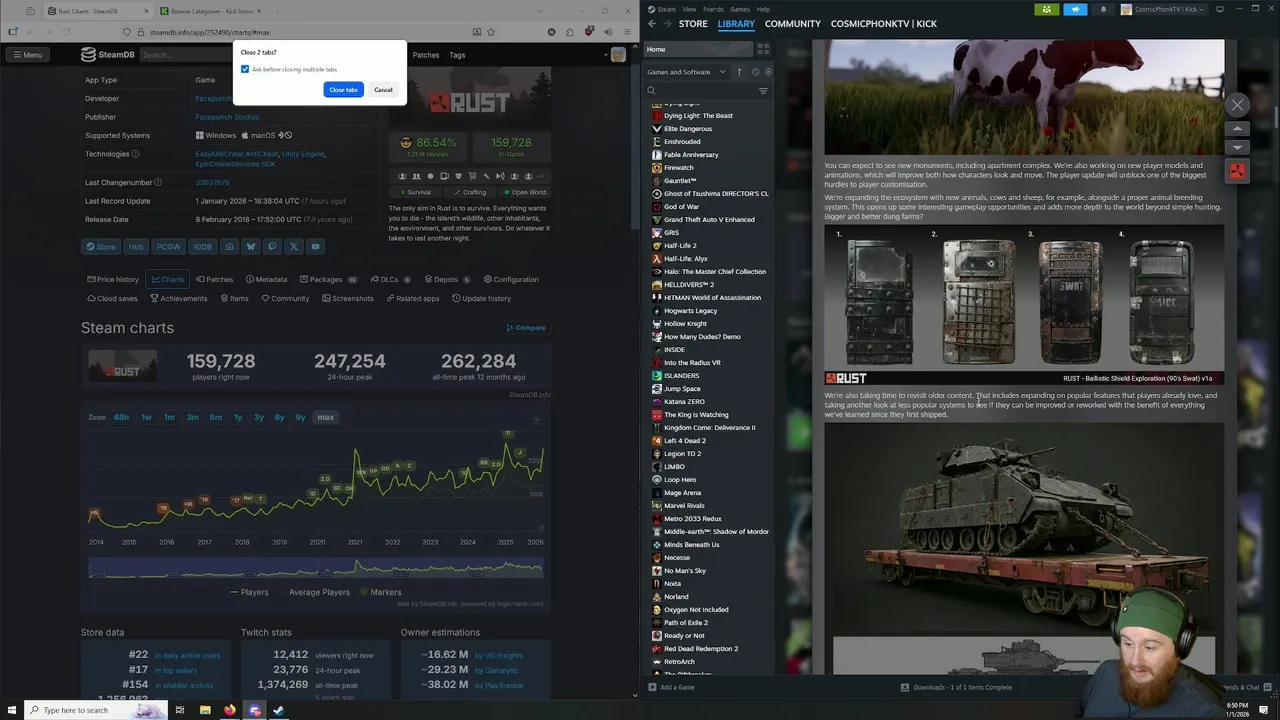The width and height of the screenshot is (1280, 720).
Task: Open the IGDB link button
Action: point(202,246)
